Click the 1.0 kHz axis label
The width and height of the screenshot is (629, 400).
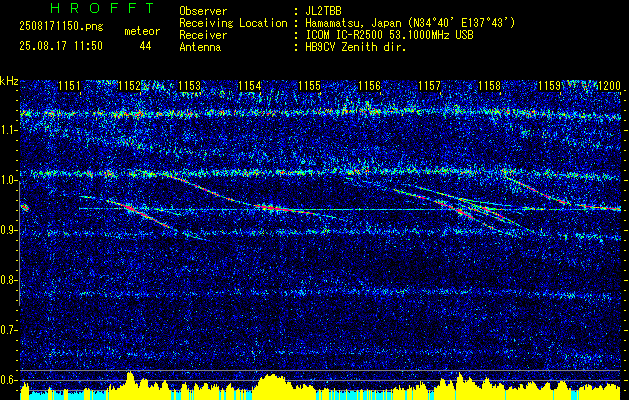[x=8, y=180]
